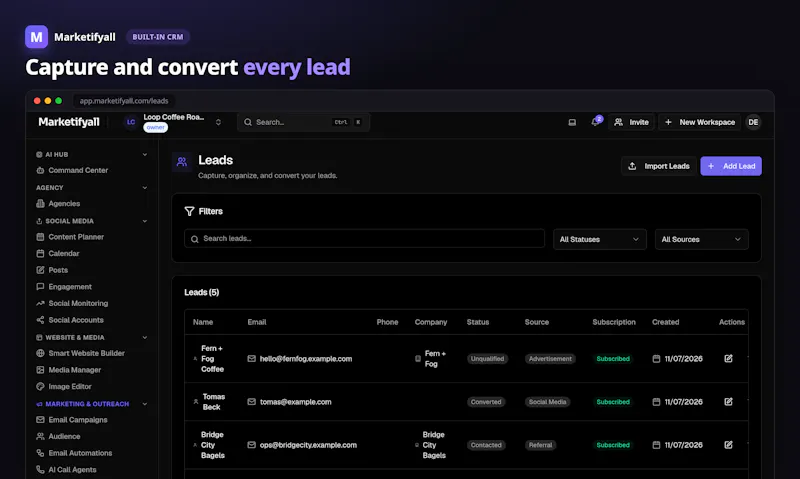
Task: Open the All Statuses dropdown
Action: pyautogui.click(x=599, y=239)
